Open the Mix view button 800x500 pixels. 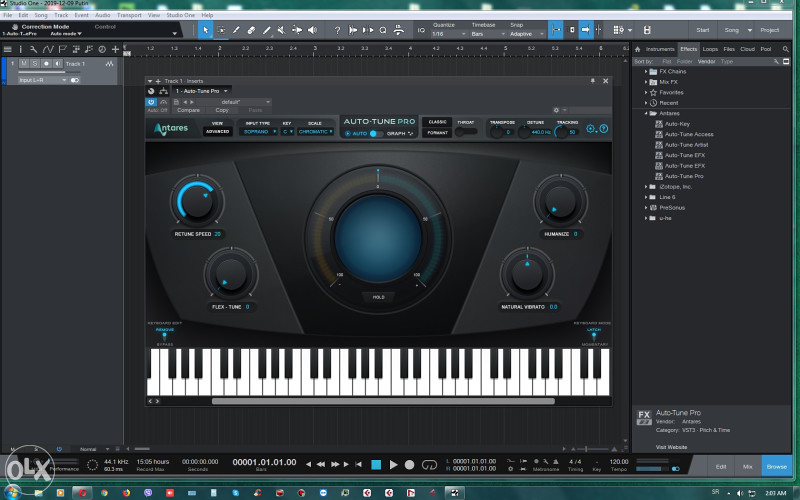point(747,466)
